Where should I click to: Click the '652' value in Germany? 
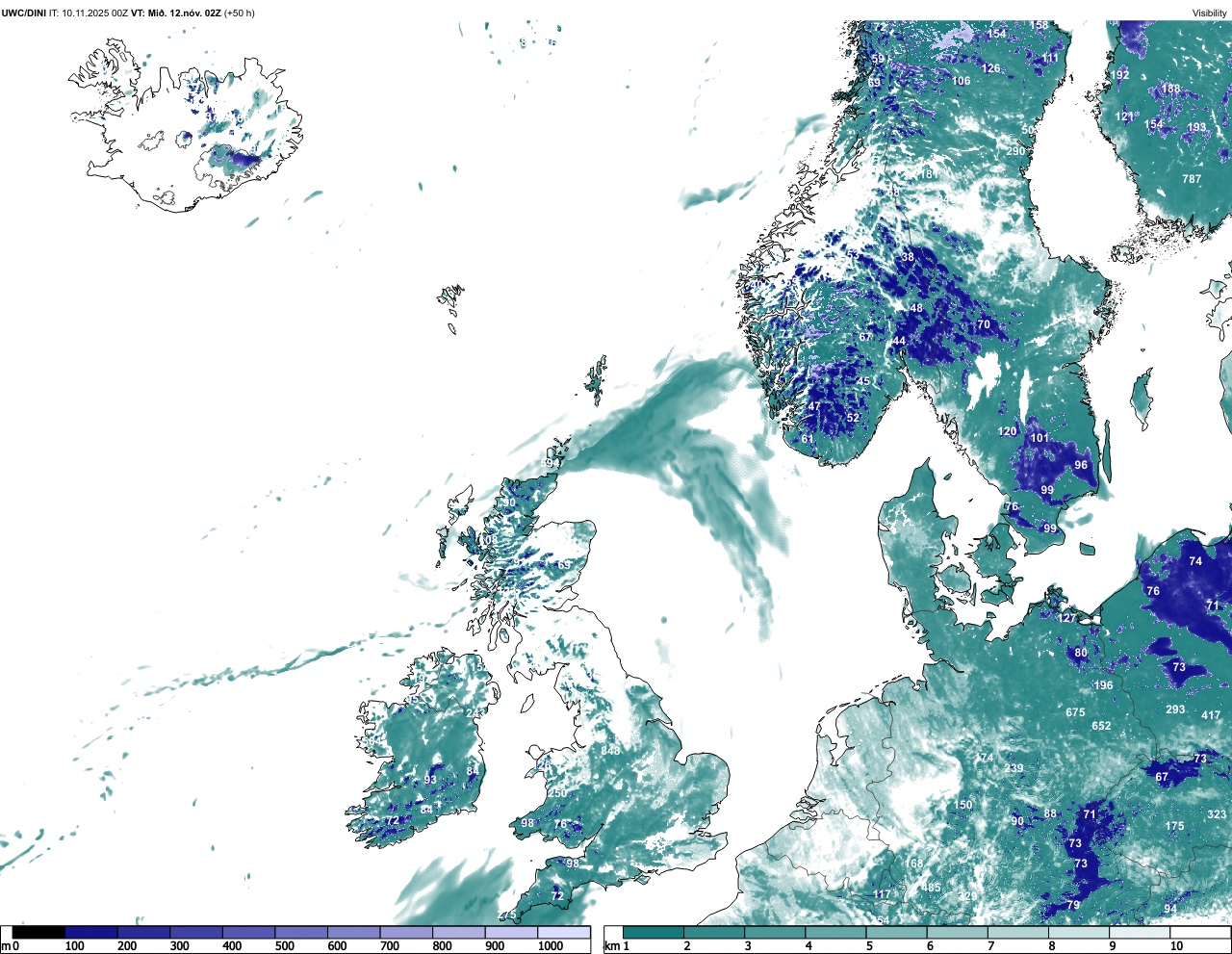tap(1101, 726)
